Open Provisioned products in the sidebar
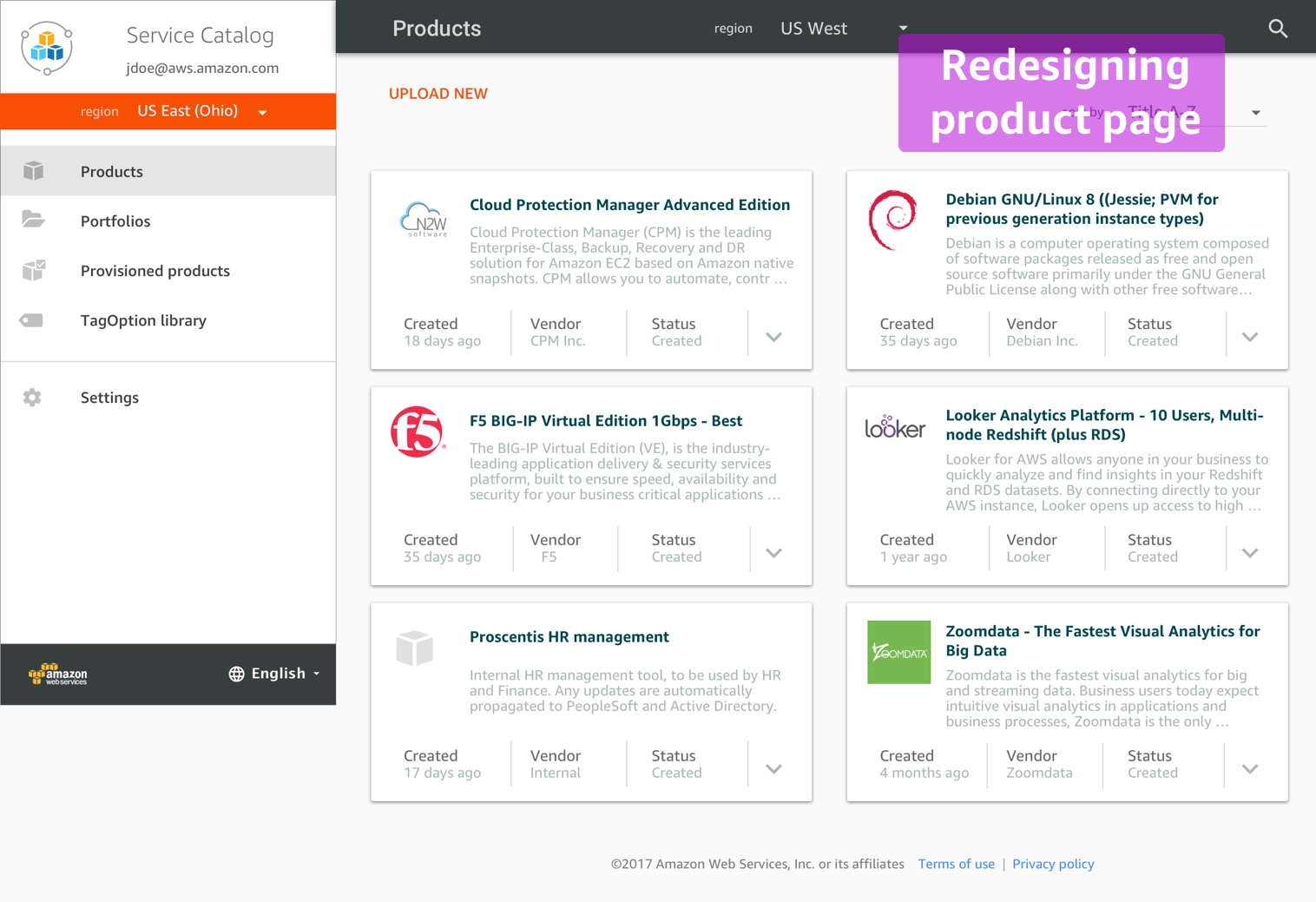The image size is (1316, 902). [168, 270]
